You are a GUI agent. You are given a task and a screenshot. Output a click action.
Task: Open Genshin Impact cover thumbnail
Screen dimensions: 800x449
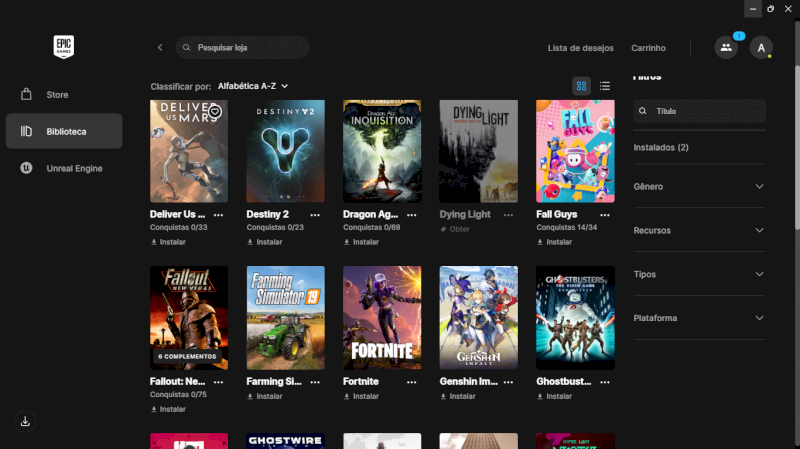point(479,317)
